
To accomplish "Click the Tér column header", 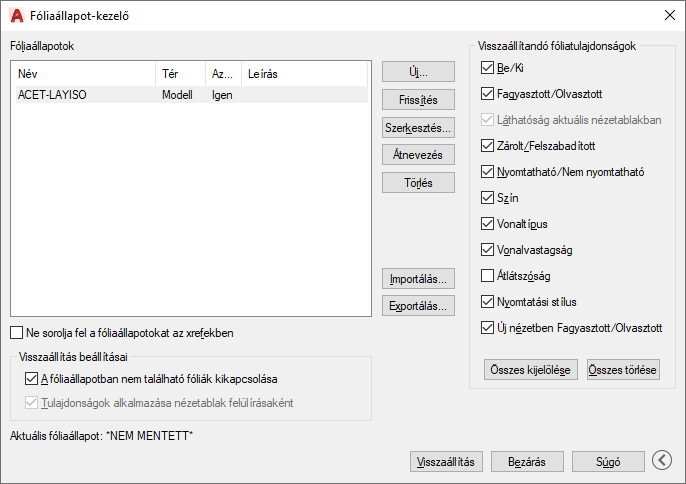I will click(180, 74).
